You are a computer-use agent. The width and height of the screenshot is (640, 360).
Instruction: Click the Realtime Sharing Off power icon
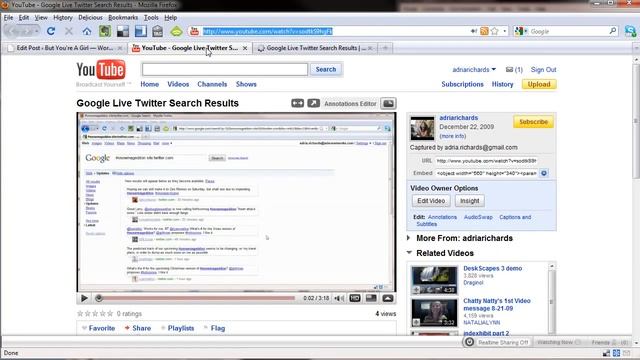(469, 342)
